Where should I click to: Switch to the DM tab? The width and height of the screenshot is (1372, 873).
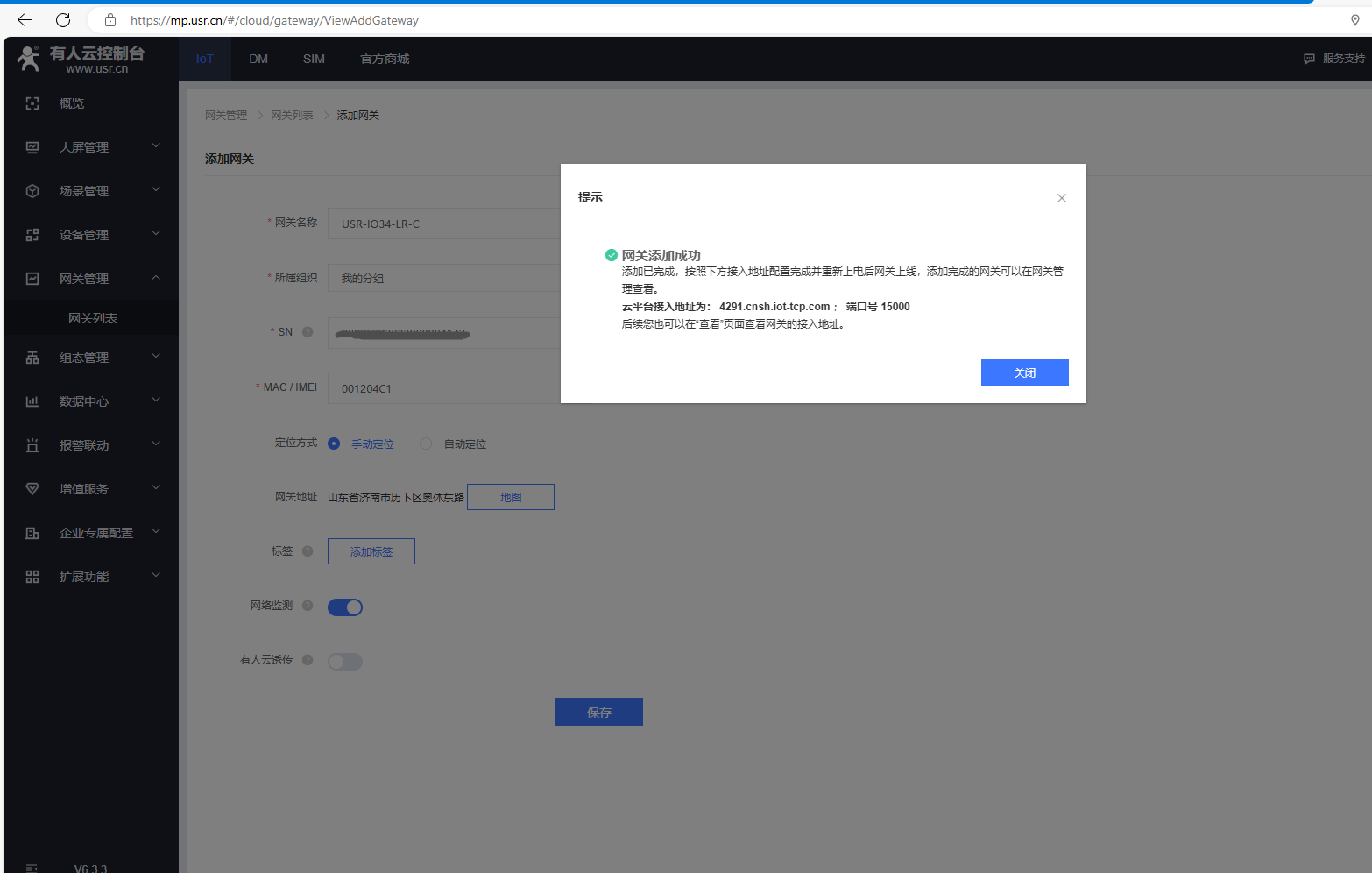pos(258,59)
